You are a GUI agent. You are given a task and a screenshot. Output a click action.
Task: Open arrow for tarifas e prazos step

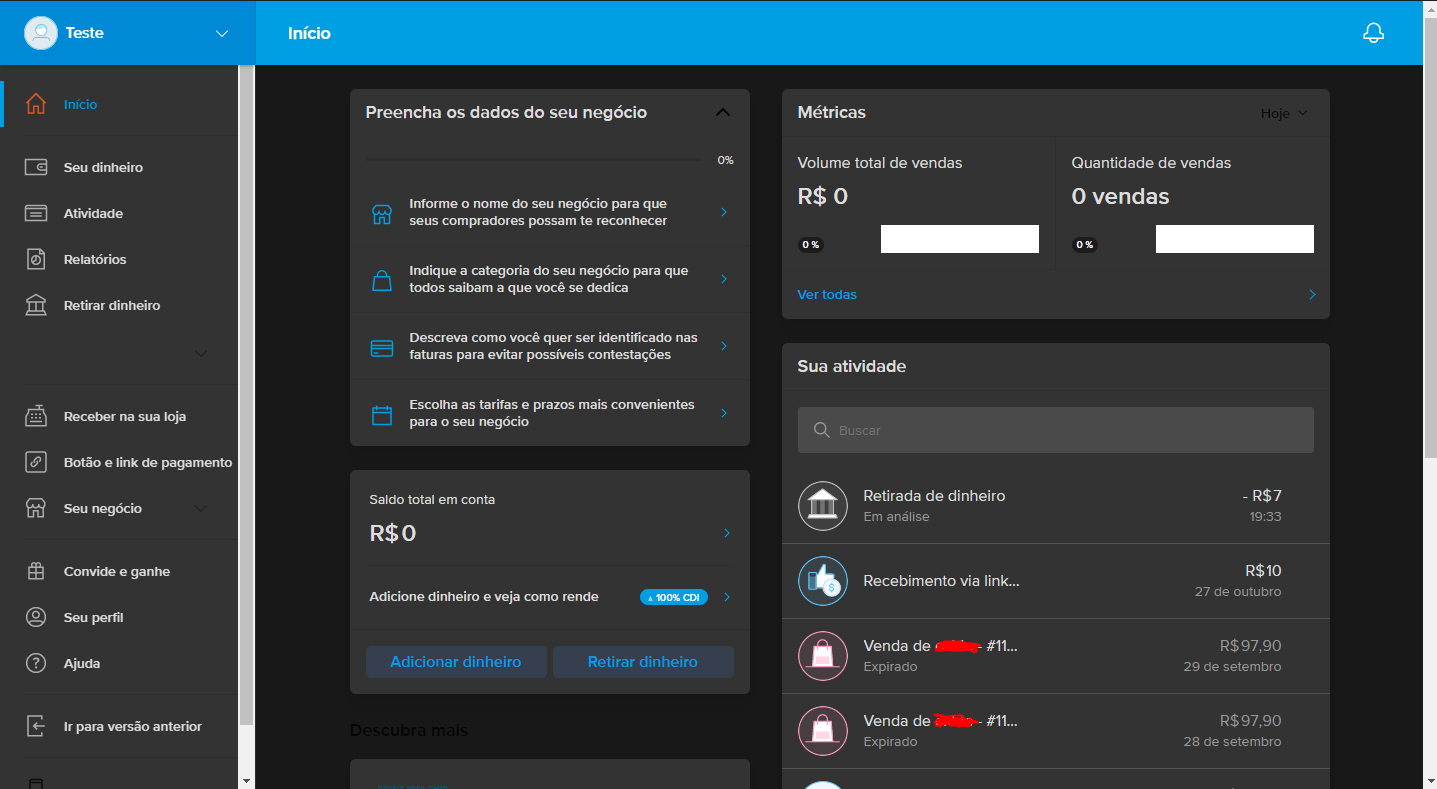pyautogui.click(x=724, y=413)
